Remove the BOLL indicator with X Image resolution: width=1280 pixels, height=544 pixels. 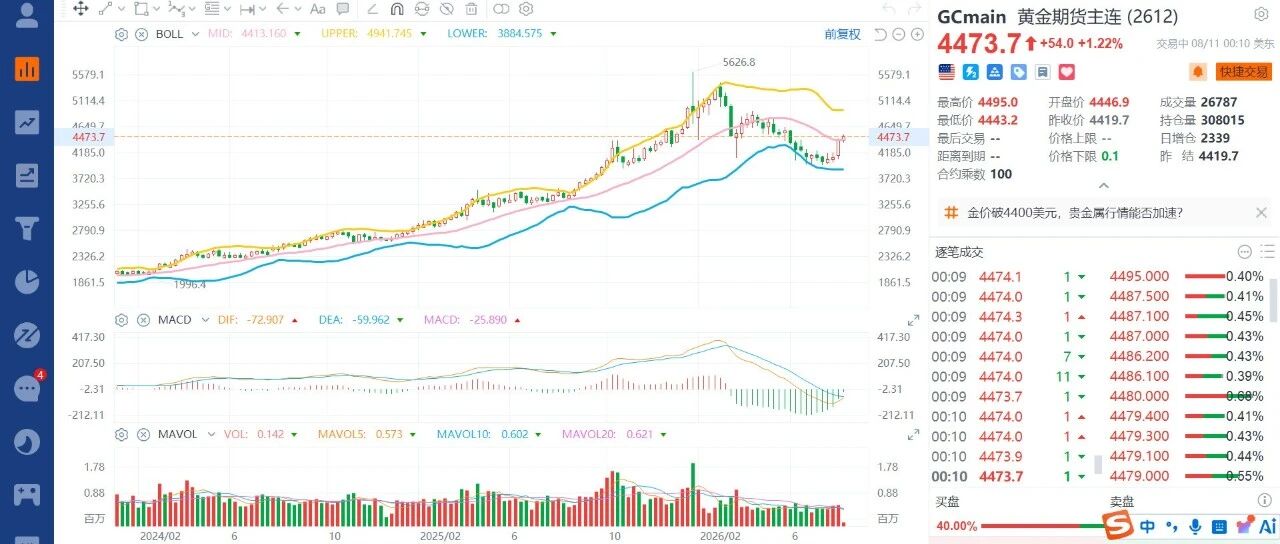141,33
